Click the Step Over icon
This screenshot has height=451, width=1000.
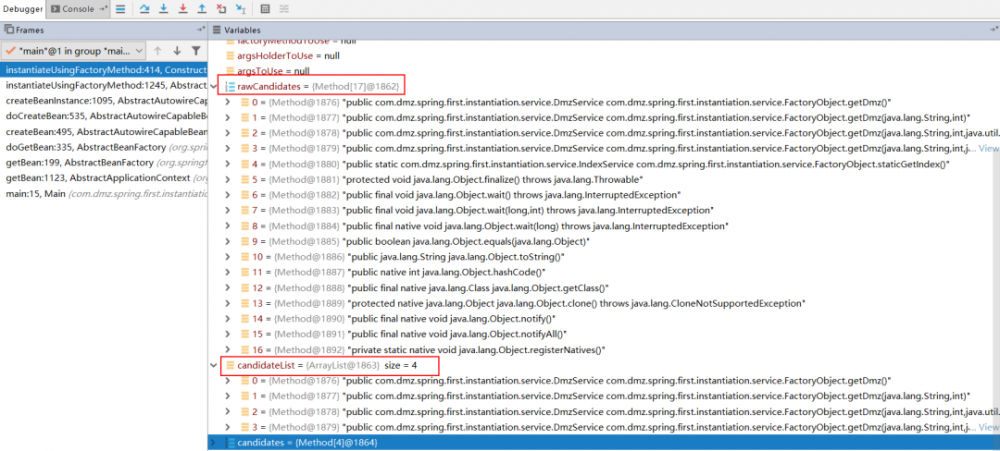(144, 9)
